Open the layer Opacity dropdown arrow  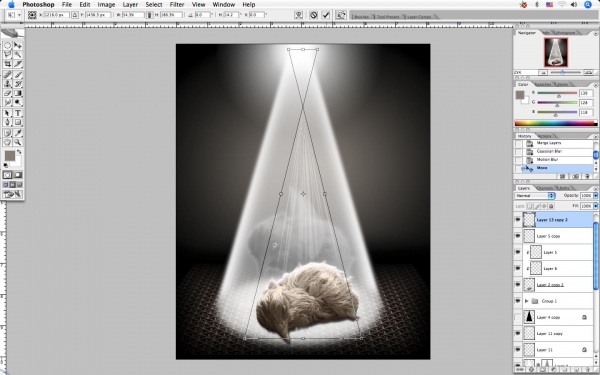coord(595,196)
